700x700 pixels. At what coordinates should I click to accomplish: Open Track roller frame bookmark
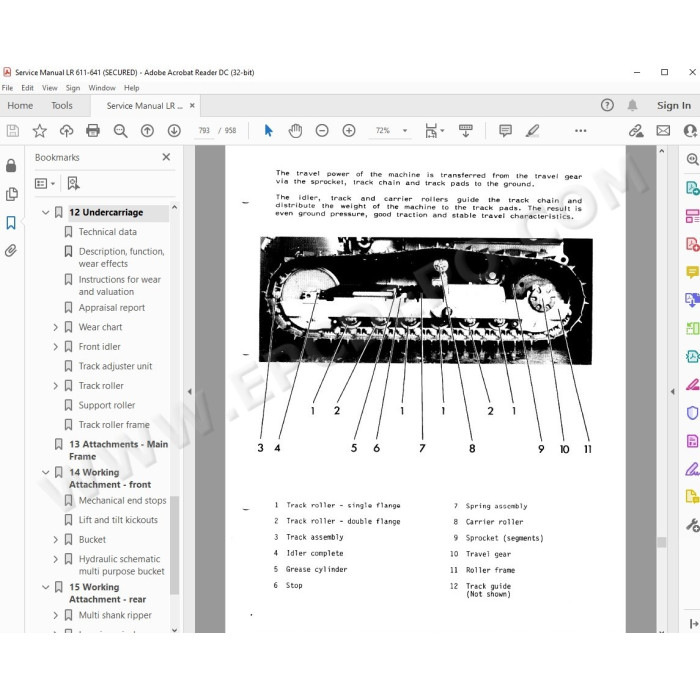114,425
